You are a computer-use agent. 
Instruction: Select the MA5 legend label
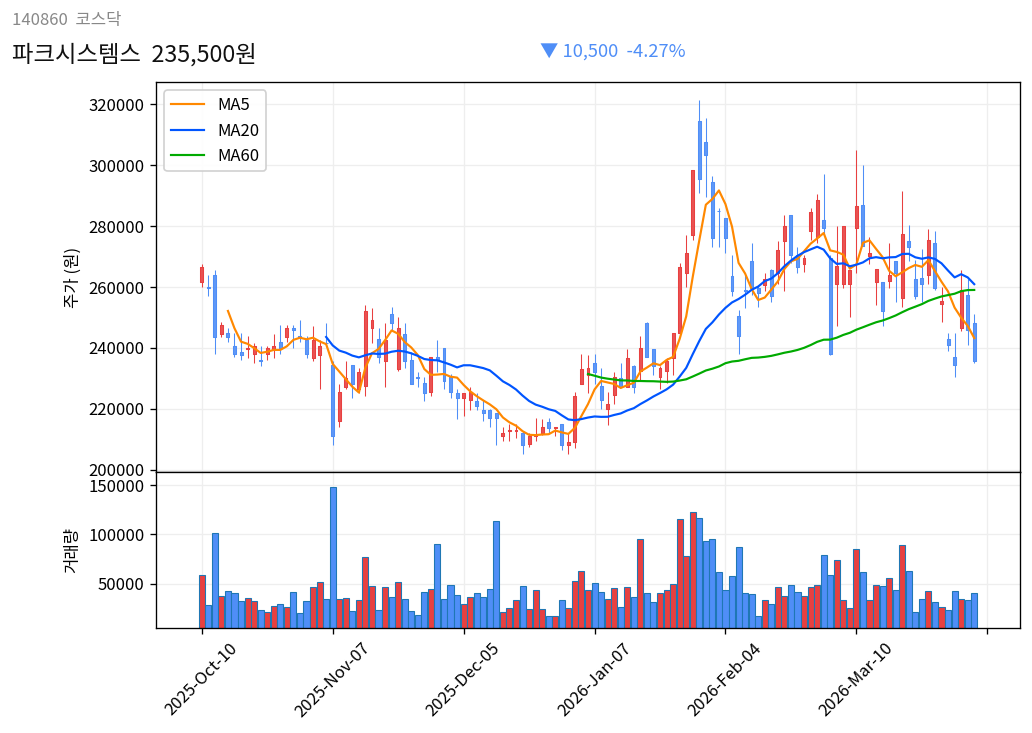pos(234,105)
